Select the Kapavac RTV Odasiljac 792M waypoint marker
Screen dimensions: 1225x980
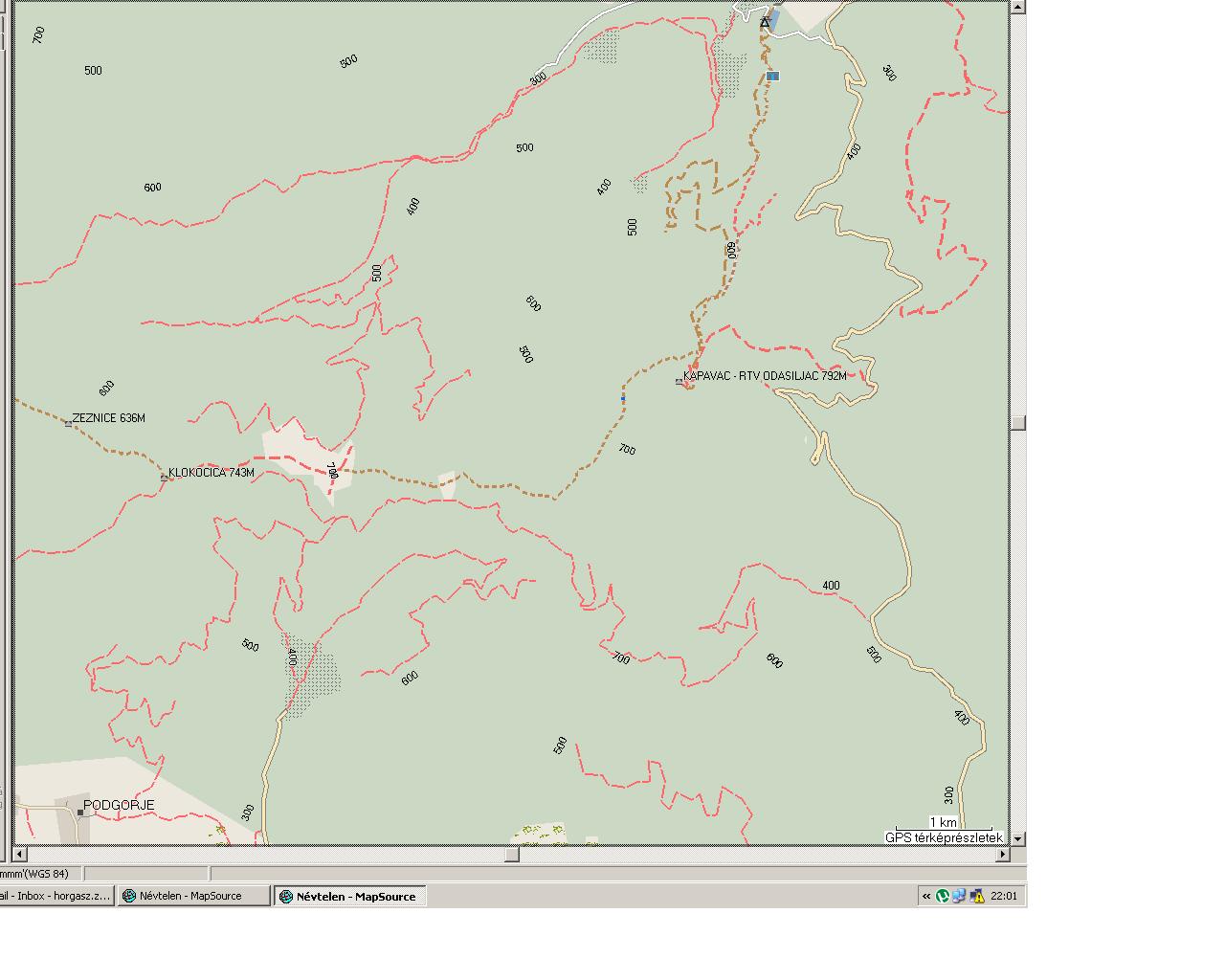coord(679,382)
